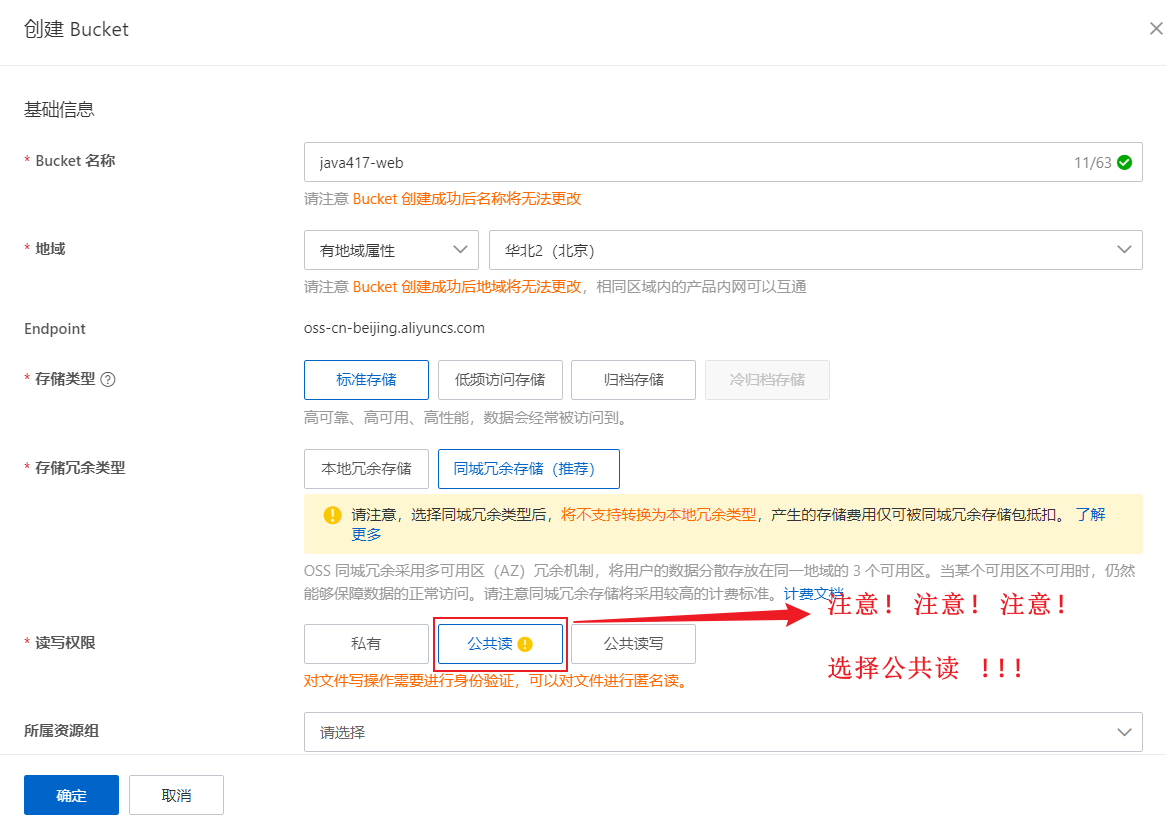Image resolution: width=1166 pixels, height=826 pixels.
Task: Close the 创建 Bucket dialog with X
Action: tap(1156, 28)
